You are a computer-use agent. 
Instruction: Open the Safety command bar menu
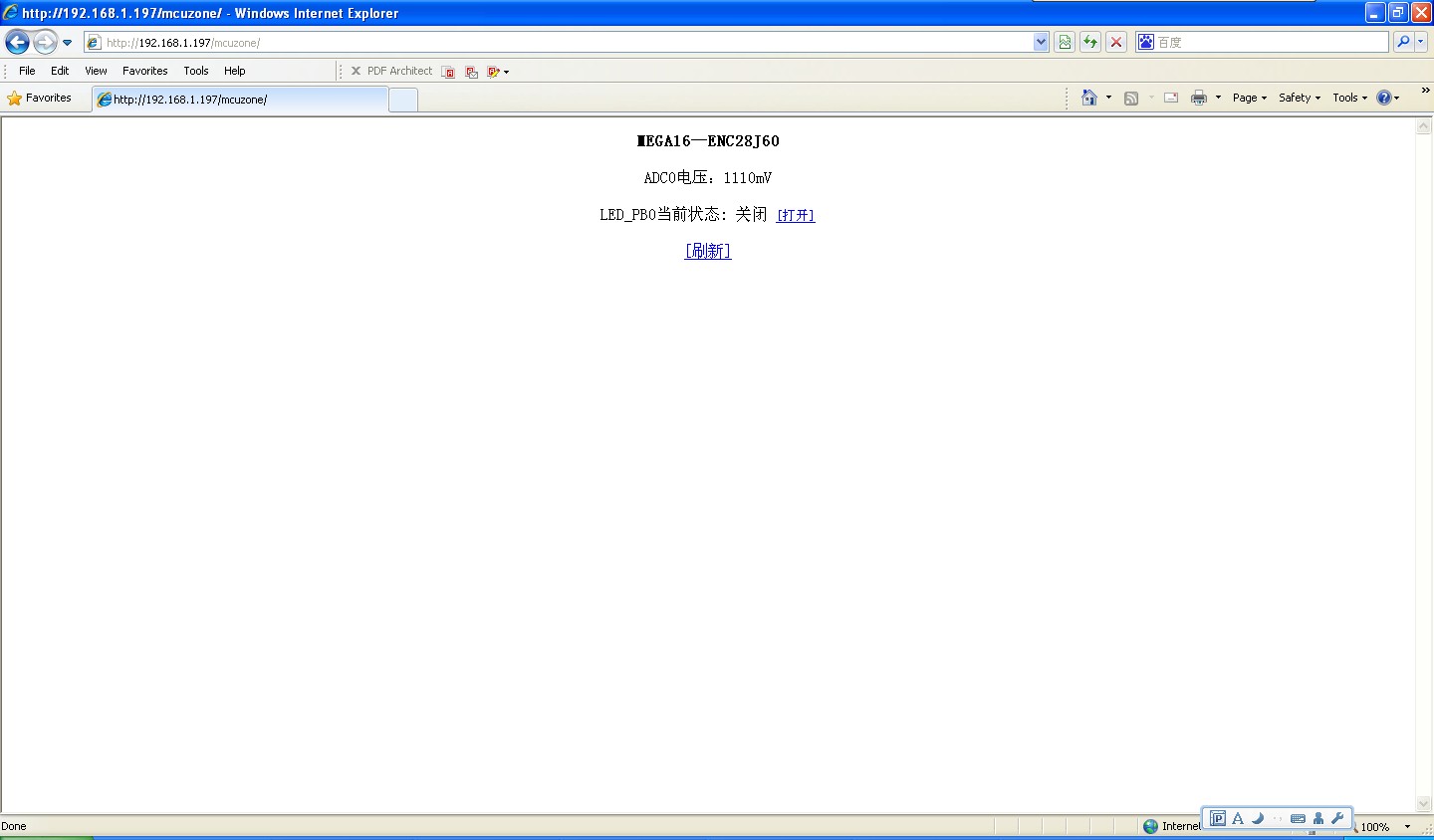click(x=1300, y=98)
